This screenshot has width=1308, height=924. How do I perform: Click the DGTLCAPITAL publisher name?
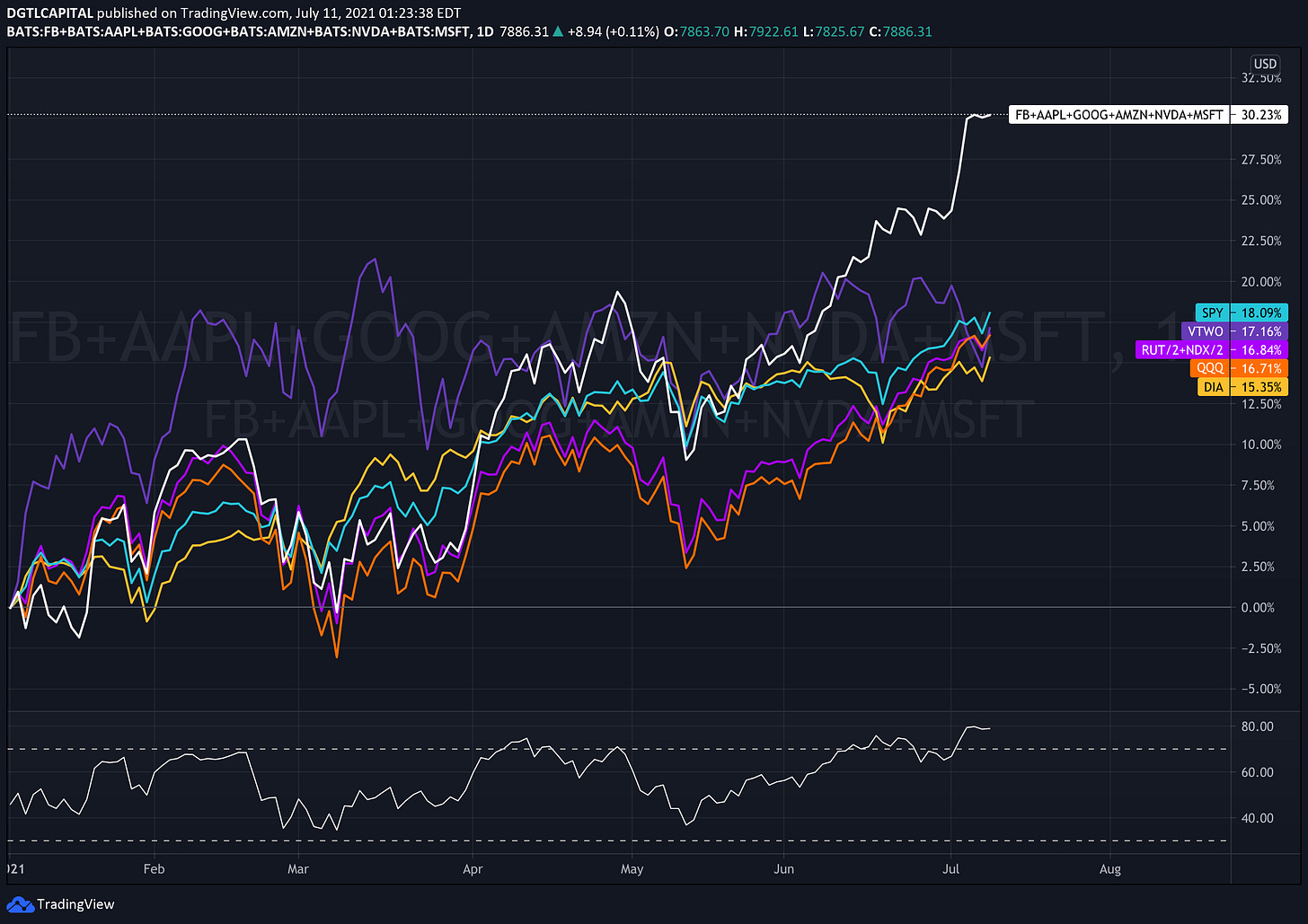click(50, 13)
